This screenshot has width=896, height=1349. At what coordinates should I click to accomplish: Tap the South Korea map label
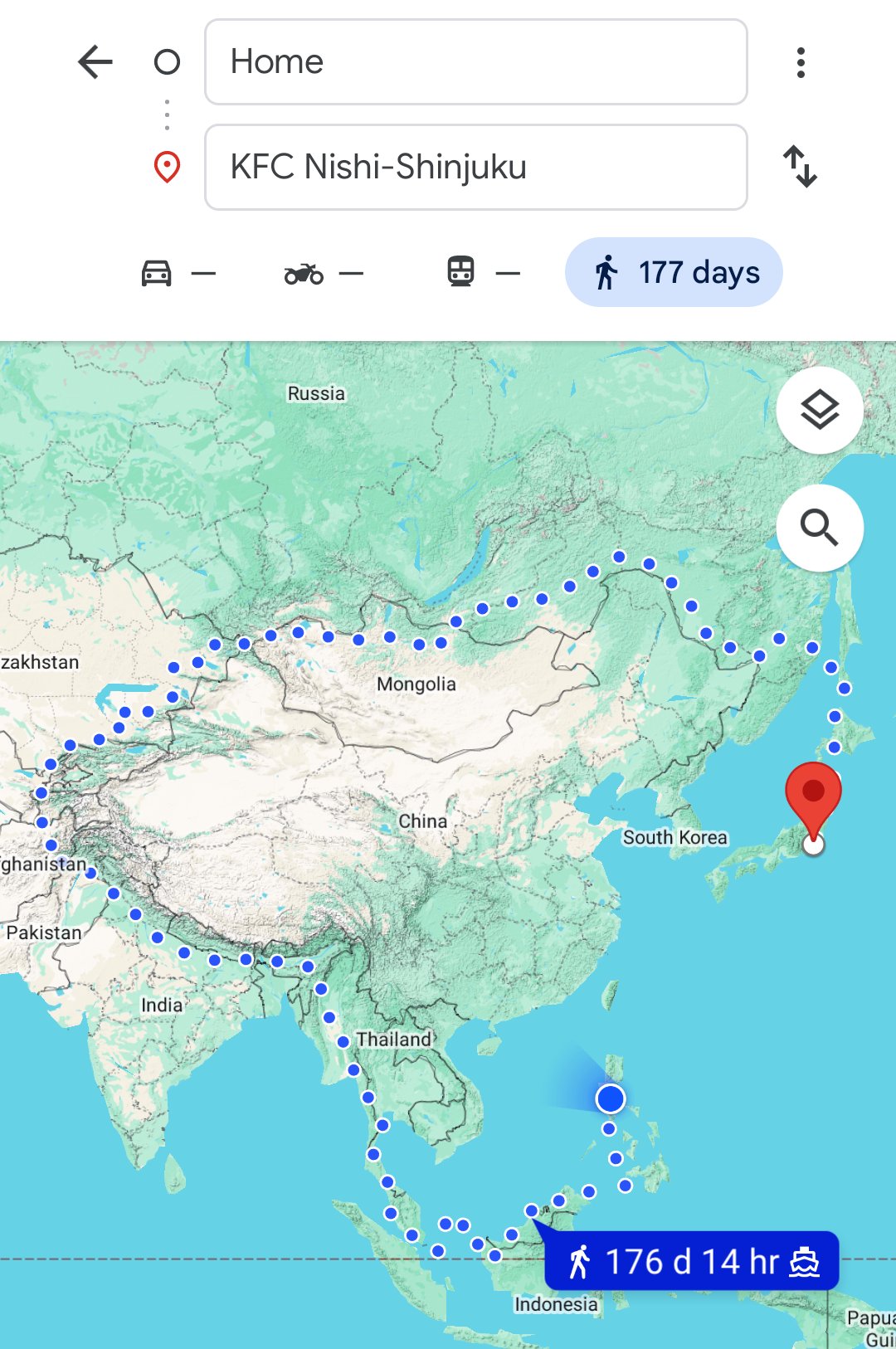(675, 838)
